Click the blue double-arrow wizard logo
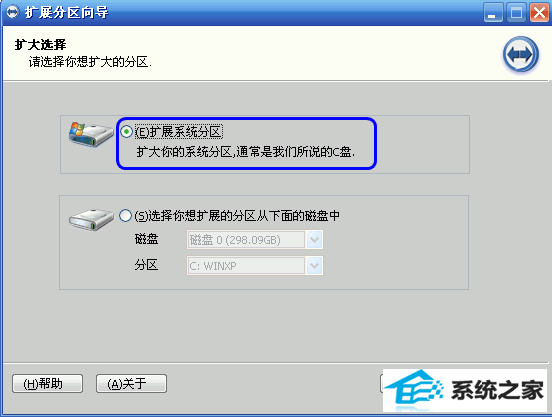Viewport: 552px width, 417px height. [x=520, y=54]
